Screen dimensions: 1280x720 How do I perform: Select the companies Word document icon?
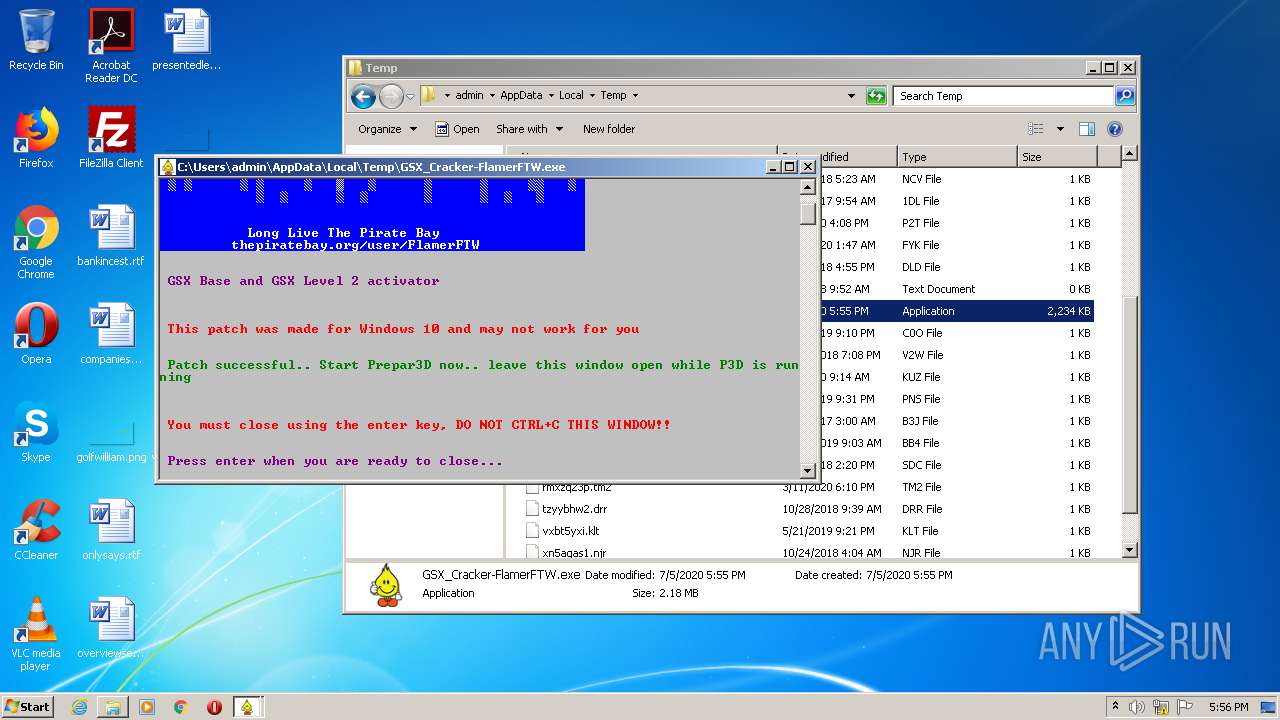tap(111, 335)
